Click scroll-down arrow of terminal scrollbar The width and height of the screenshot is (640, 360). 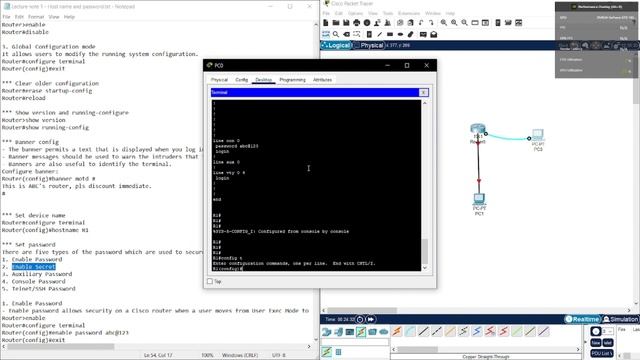(424, 268)
